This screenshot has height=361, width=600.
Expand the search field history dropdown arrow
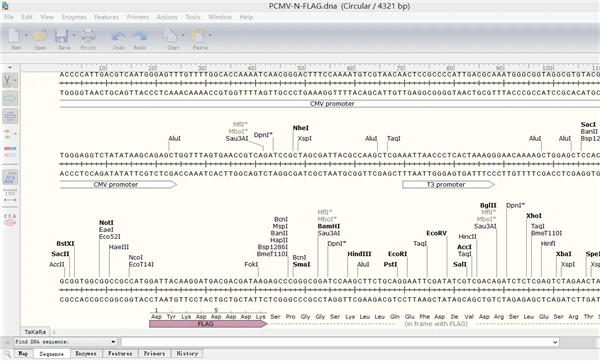(555, 342)
